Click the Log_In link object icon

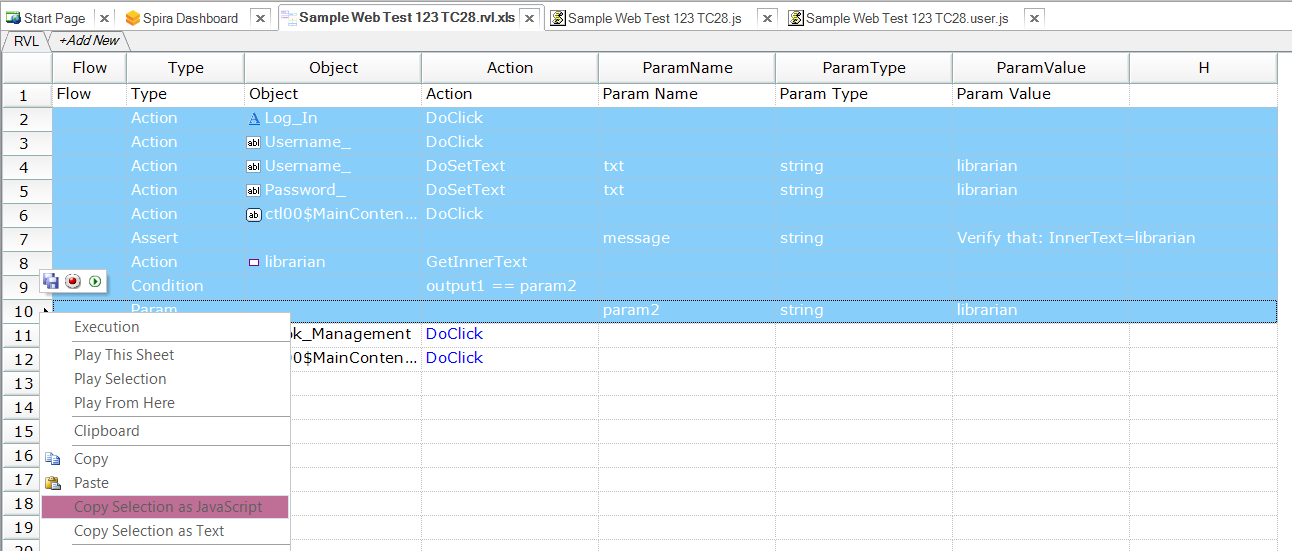[x=254, y=118]
